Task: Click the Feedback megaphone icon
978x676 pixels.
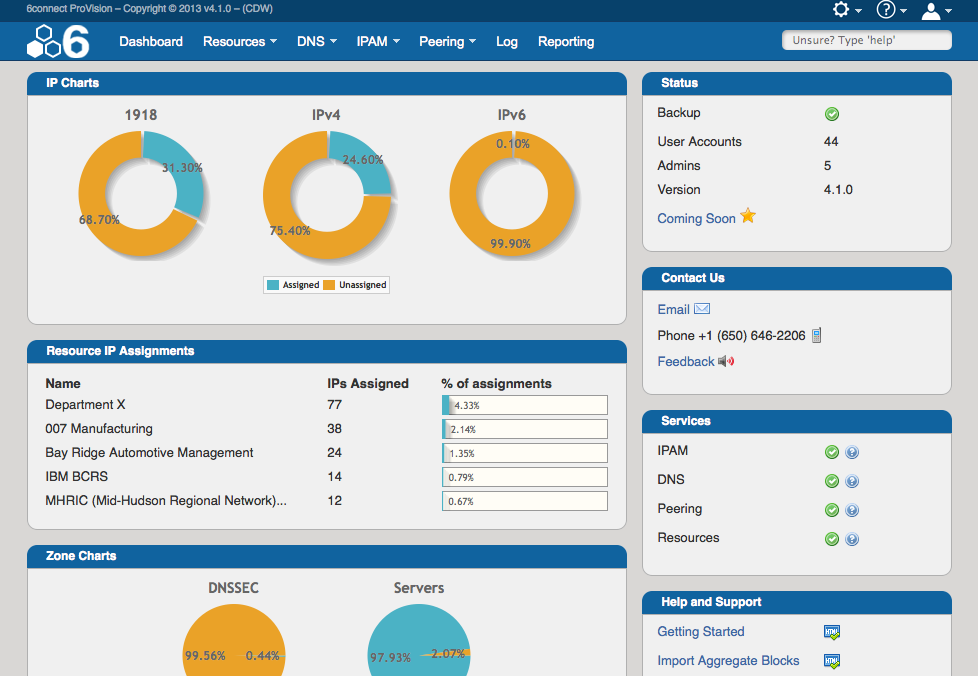Action: [726, 361]
